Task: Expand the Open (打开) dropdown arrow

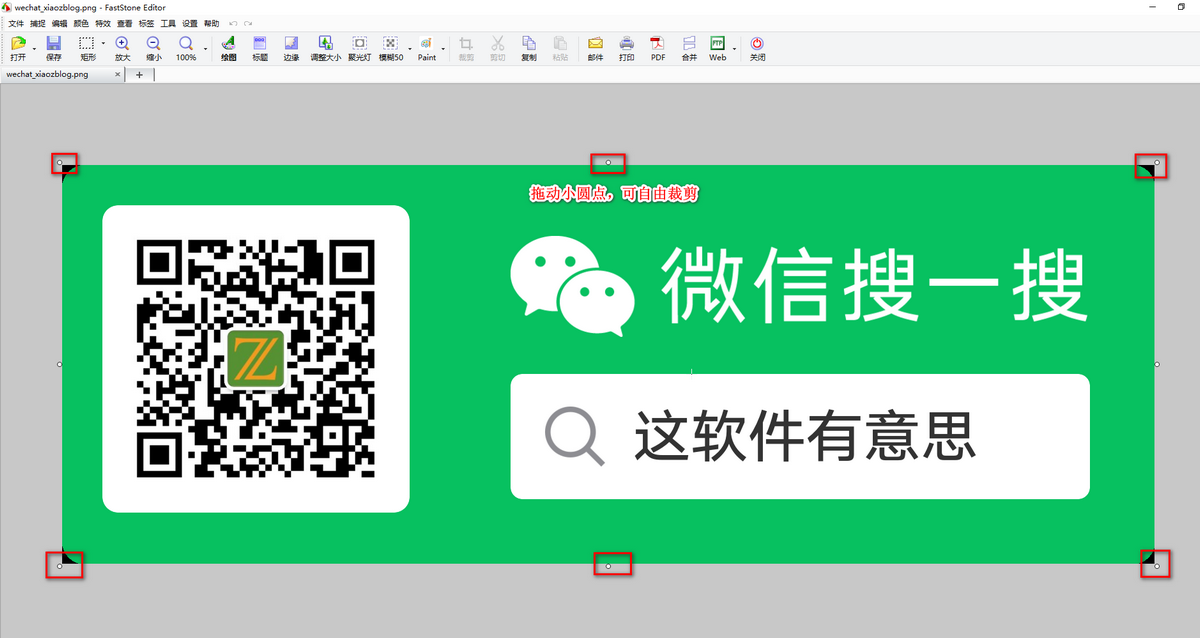Action: click(x=34, y=48)
